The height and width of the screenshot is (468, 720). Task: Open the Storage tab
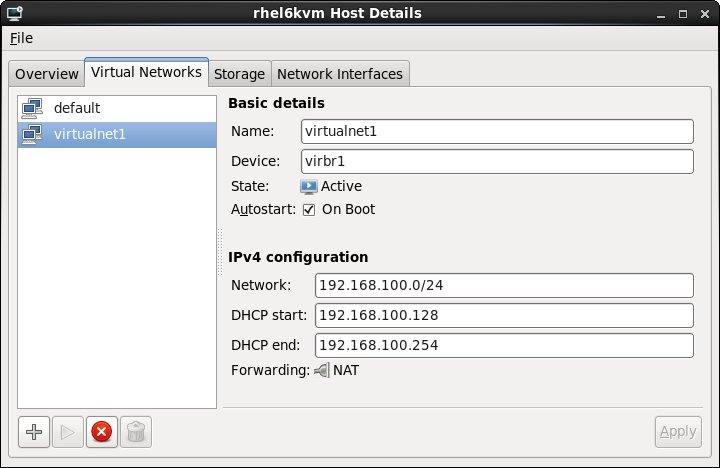[239, 74]
